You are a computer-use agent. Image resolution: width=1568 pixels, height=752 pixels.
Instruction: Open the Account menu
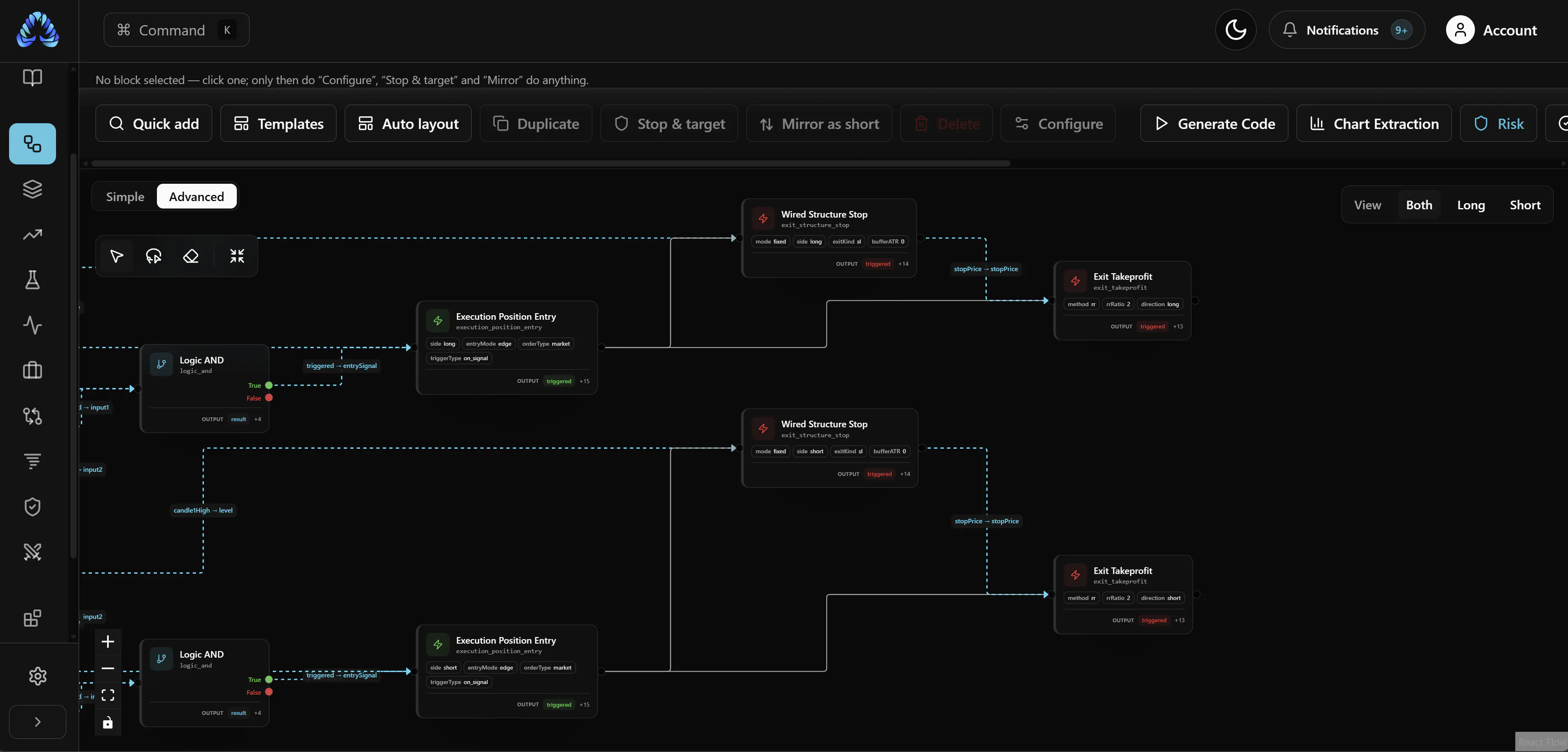(x=1491, y=30)
